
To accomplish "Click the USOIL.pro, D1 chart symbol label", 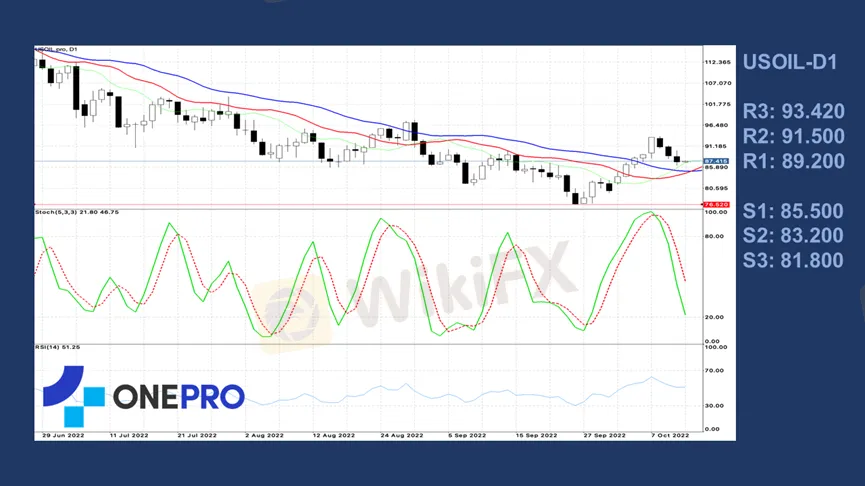I will (x=56, y=50).
